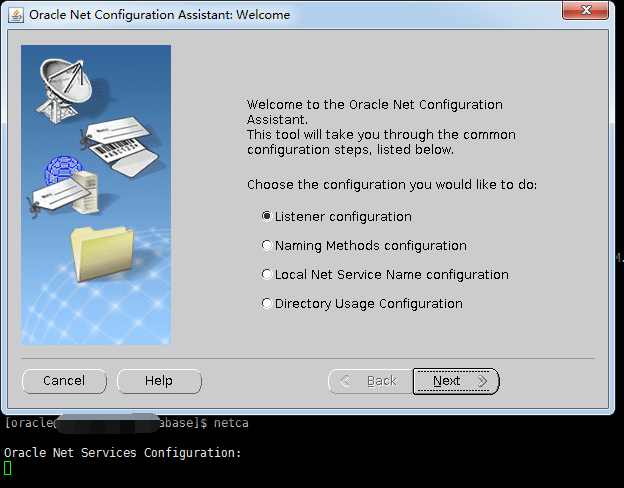Open Help for the assistant
This screenshot has width=624, height=488.
(159, 381)
